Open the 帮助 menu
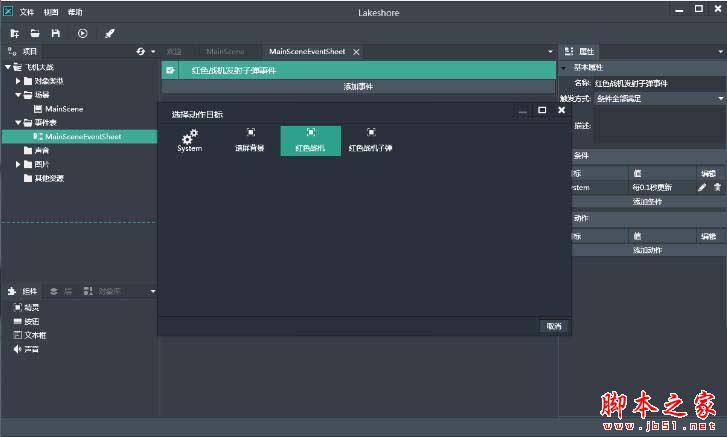 pyautogui.click(x=75, y=12)
